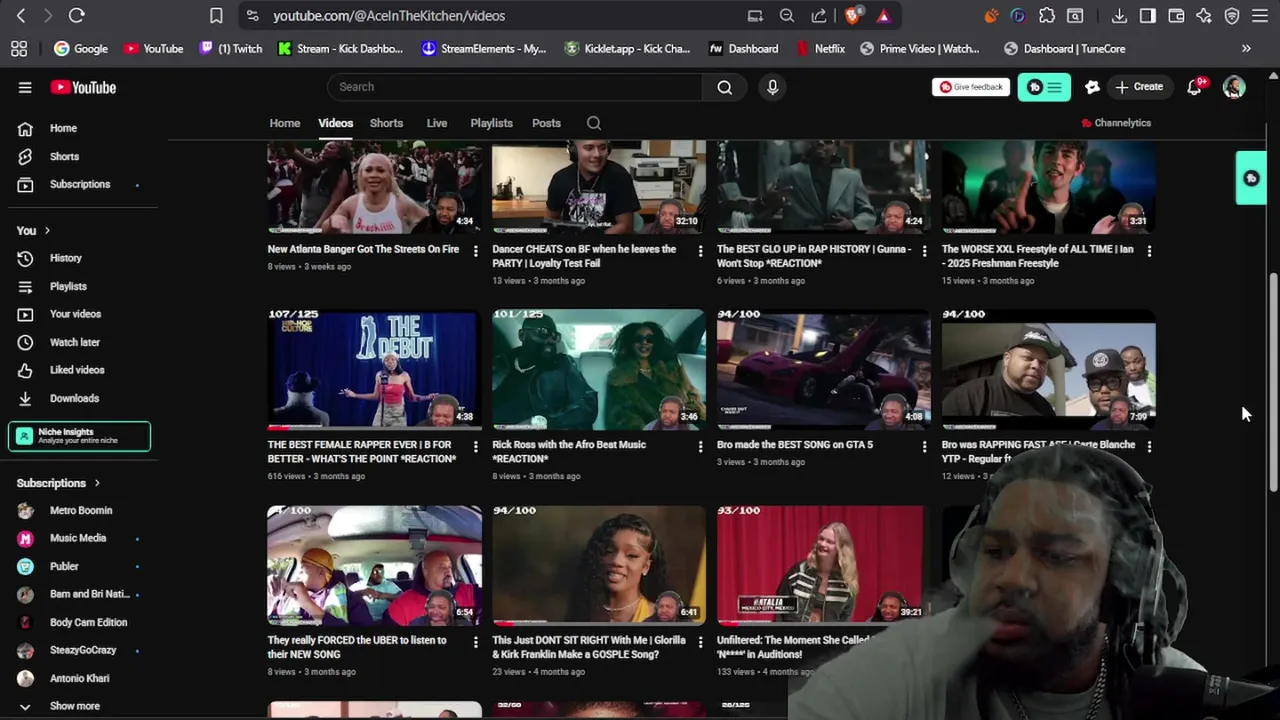Expand the Subscriptions section chevron
This screenshot has height=720, width=1280.
(x=97, y=483)
